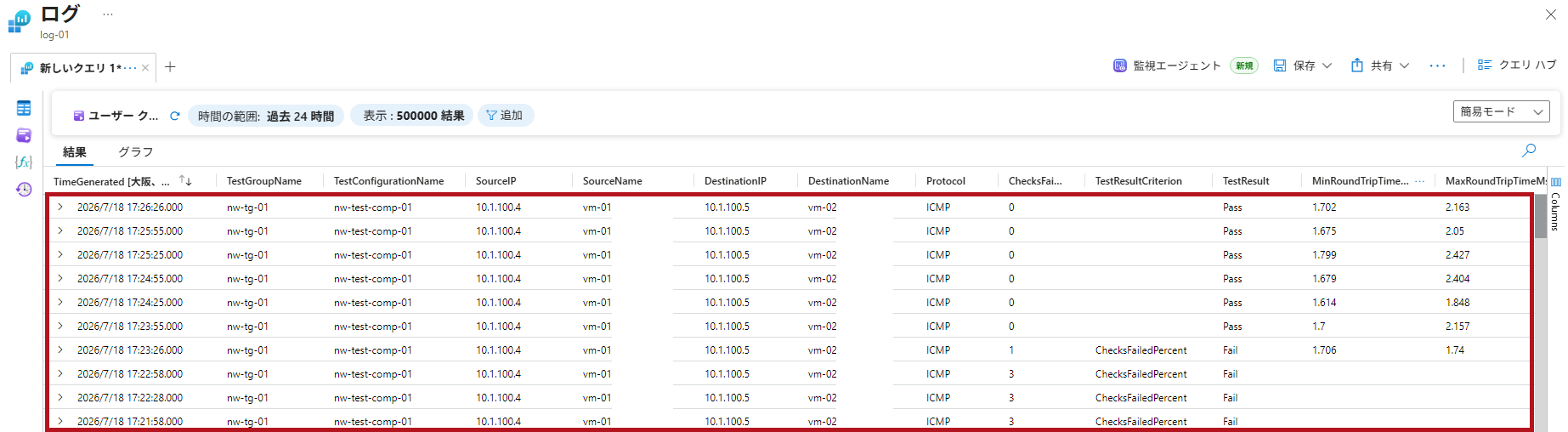This screenshot has height=432, width=1568.
Task: Switch to the グラフ tab
Action: (136, 151)
